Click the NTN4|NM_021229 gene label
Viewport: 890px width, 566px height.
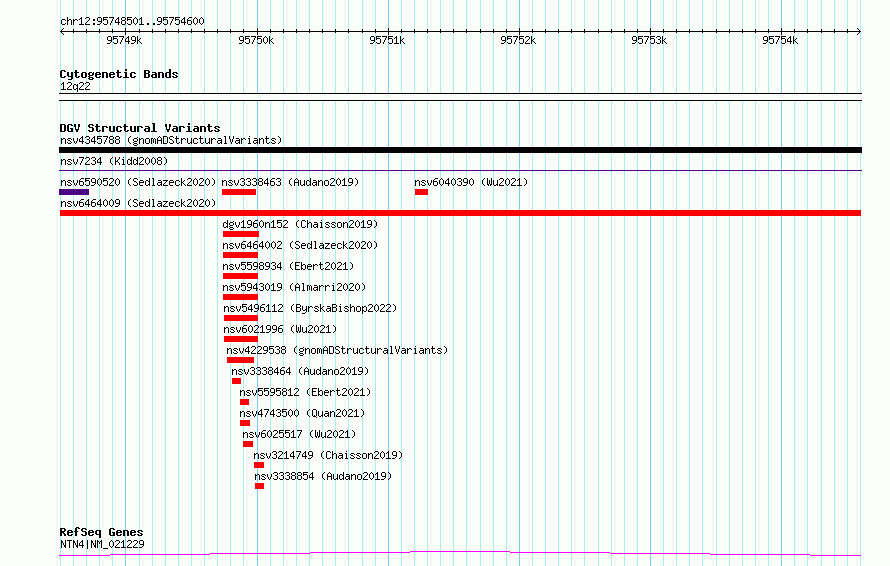pyautogui.click(x=102, y=544)
